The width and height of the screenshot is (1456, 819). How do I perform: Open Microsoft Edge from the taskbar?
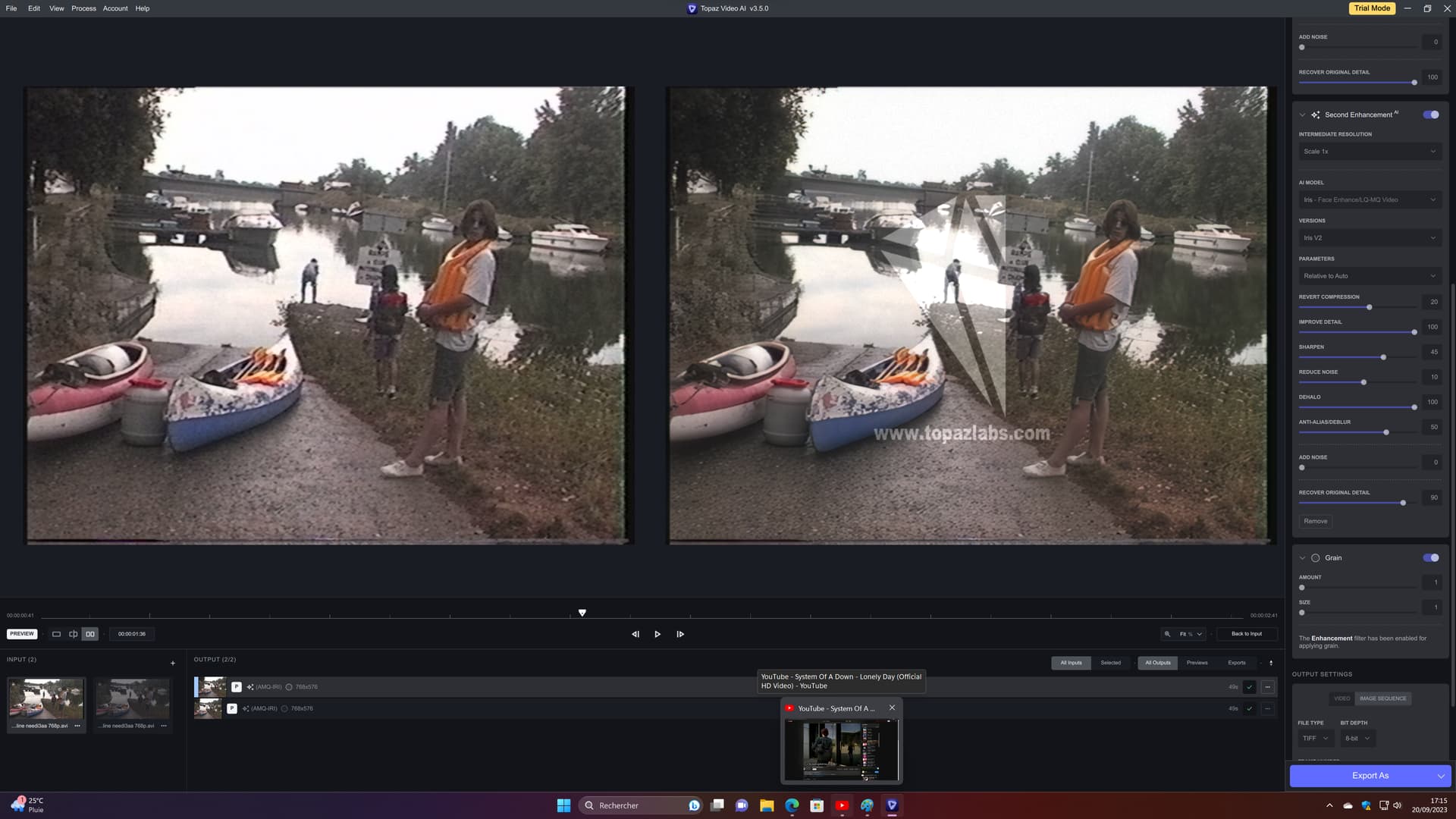coord(792,805)
